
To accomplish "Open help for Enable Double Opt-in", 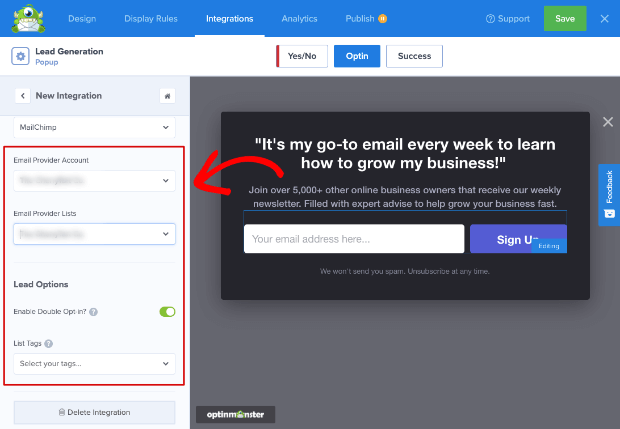I will point(93,312).
